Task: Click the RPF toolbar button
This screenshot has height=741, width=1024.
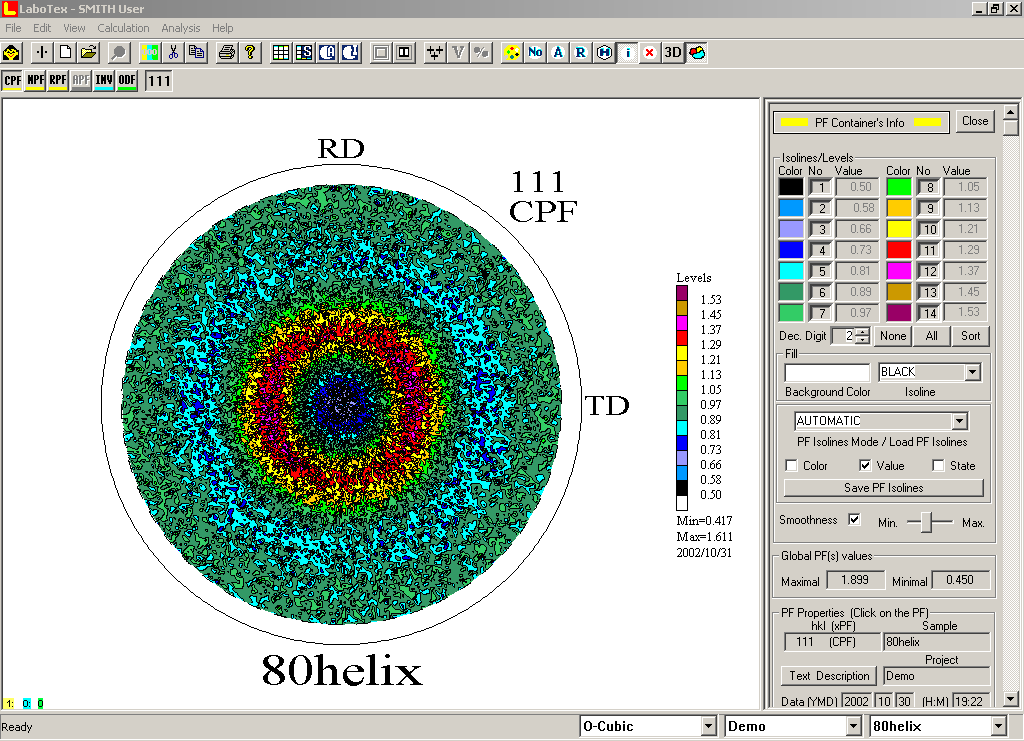Action: point(58,80)
